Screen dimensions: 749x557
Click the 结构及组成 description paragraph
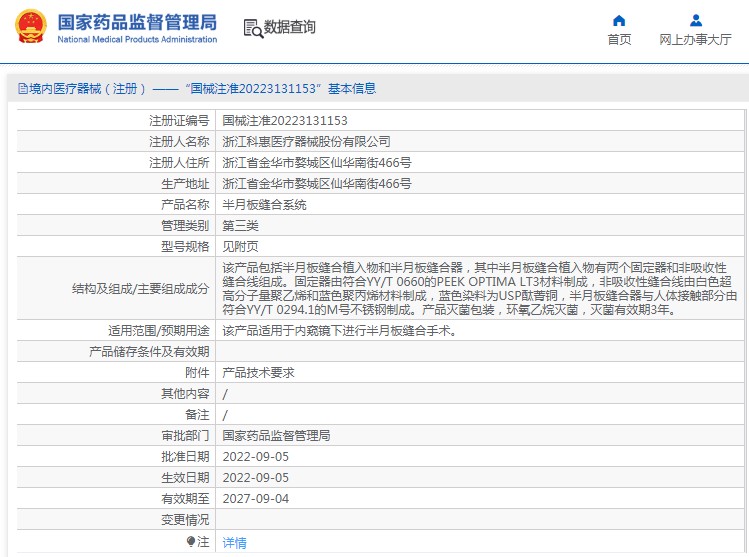pyautogui.click(x=480, y=289)
